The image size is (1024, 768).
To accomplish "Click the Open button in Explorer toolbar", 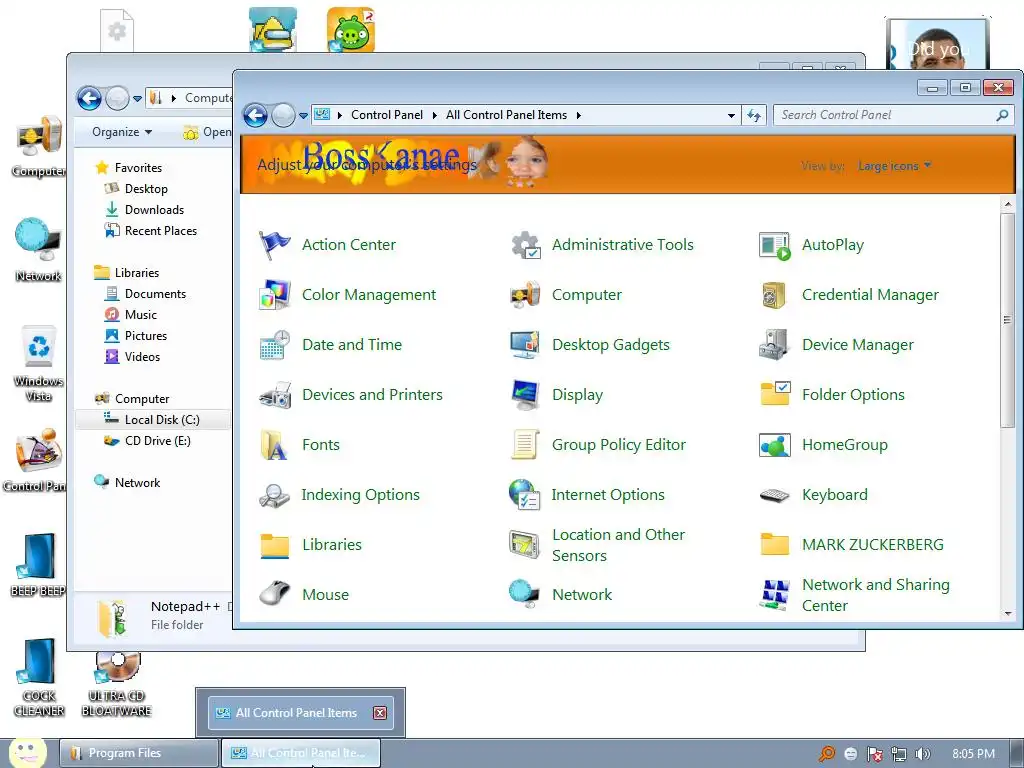I will click(x=207, y=132).
